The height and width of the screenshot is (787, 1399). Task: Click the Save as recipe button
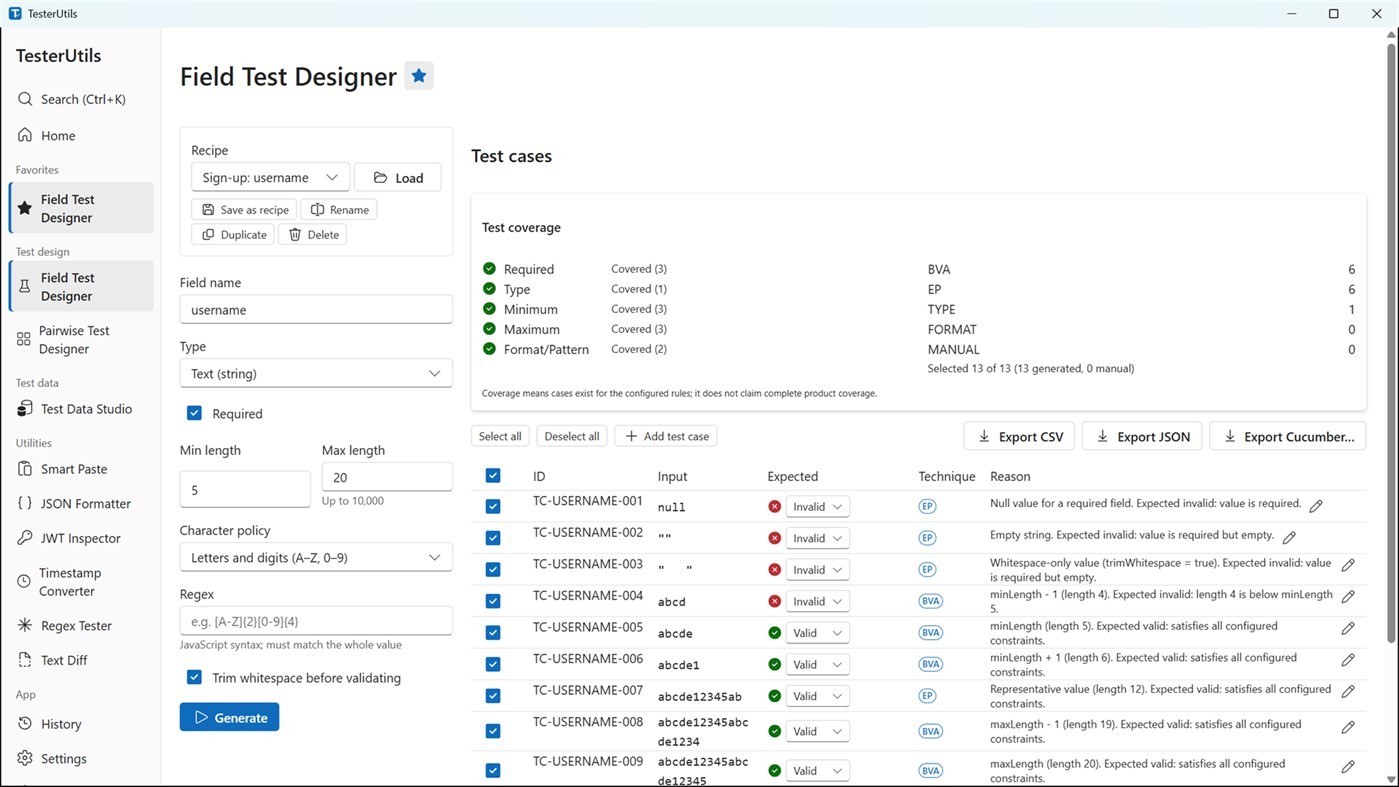[245, 209]
